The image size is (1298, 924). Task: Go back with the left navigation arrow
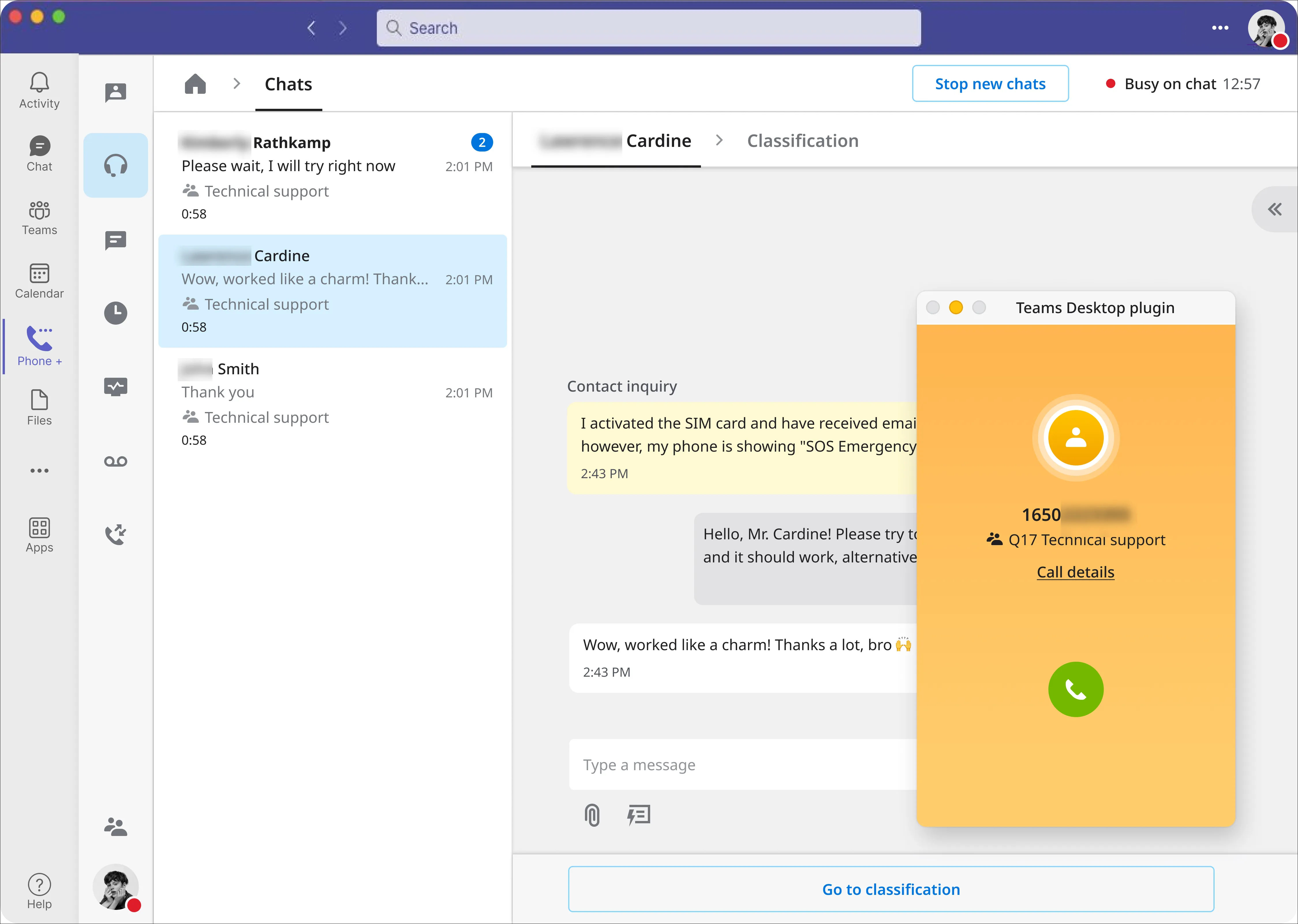[x=311, y=28]
